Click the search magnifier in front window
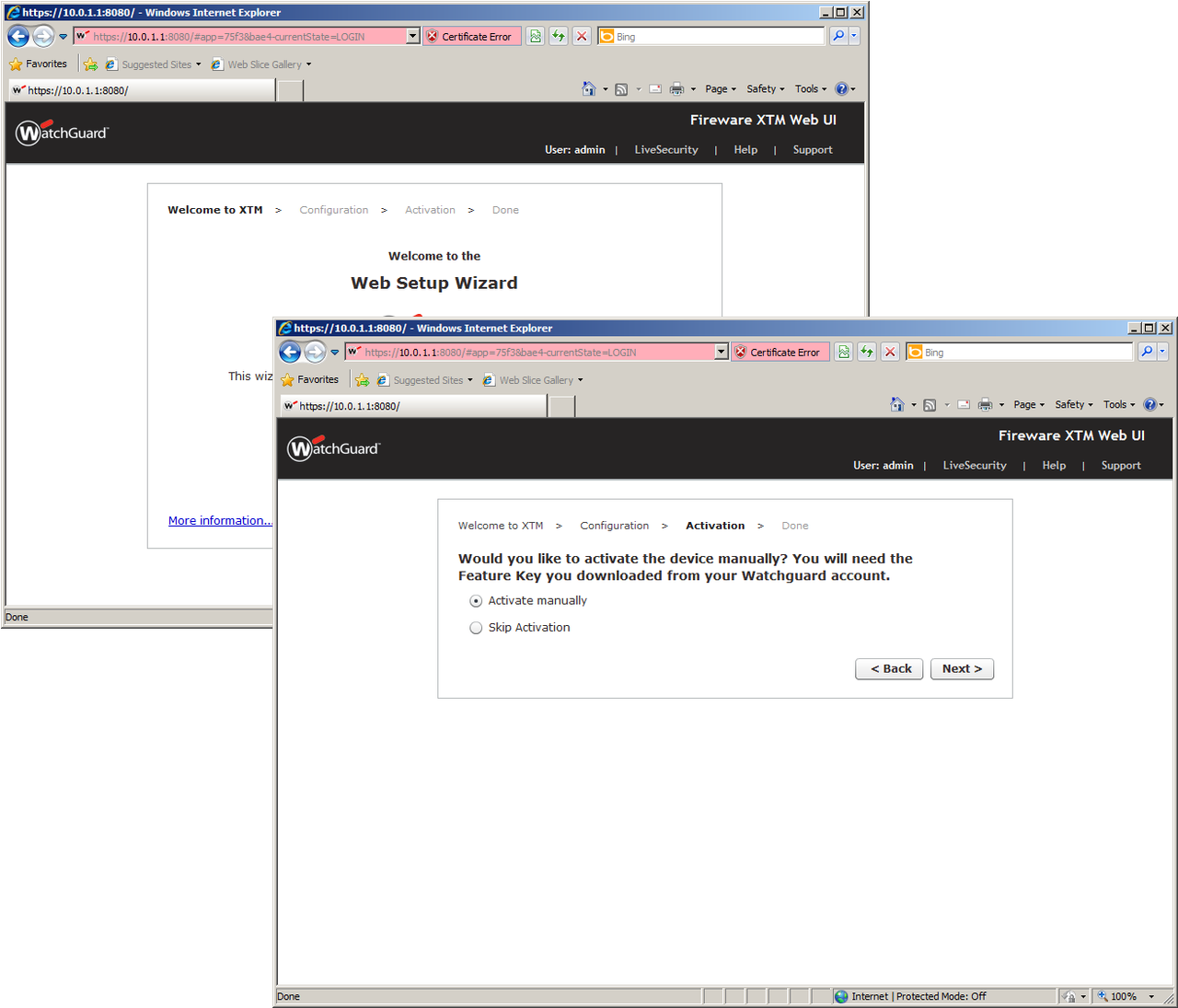Screen dimensions: 1178x1008 [1147, 352]
